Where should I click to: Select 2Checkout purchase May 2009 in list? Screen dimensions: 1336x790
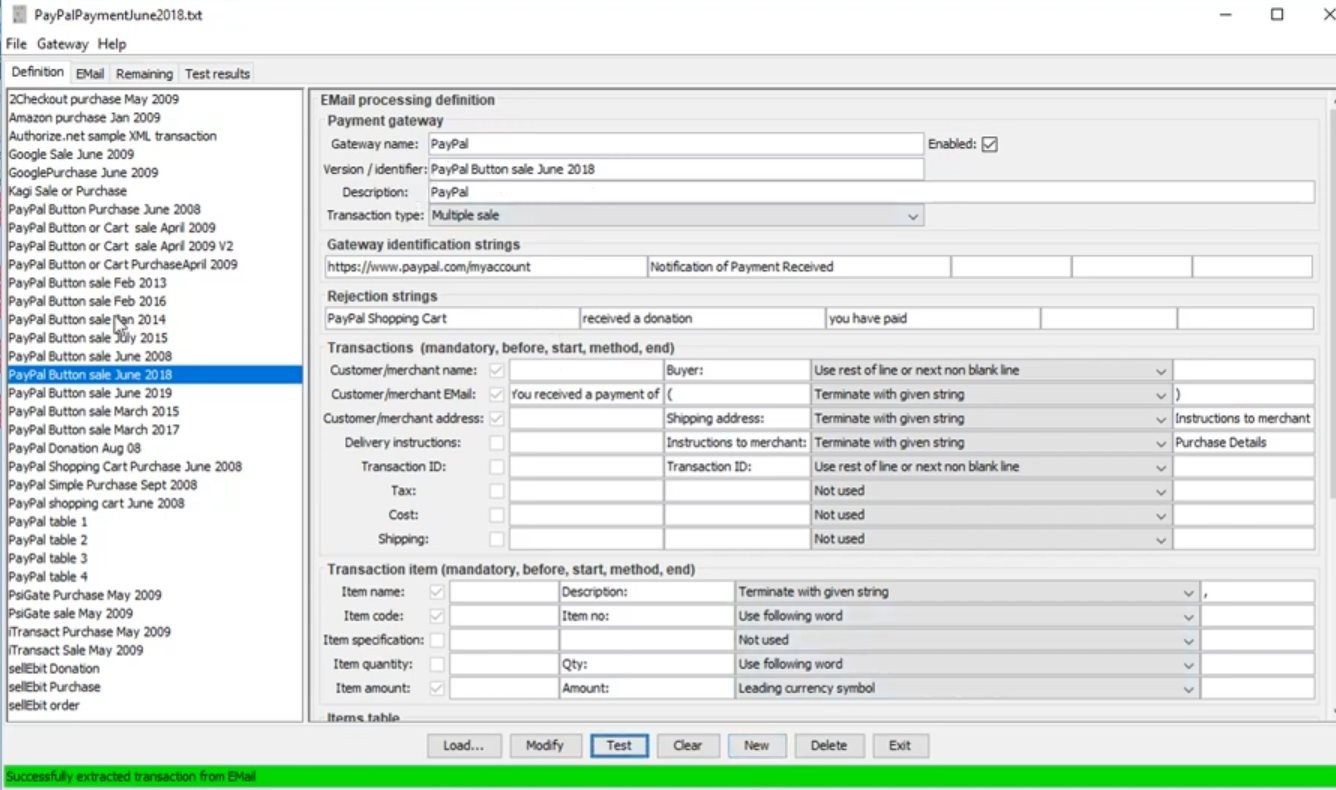point(154,99)
